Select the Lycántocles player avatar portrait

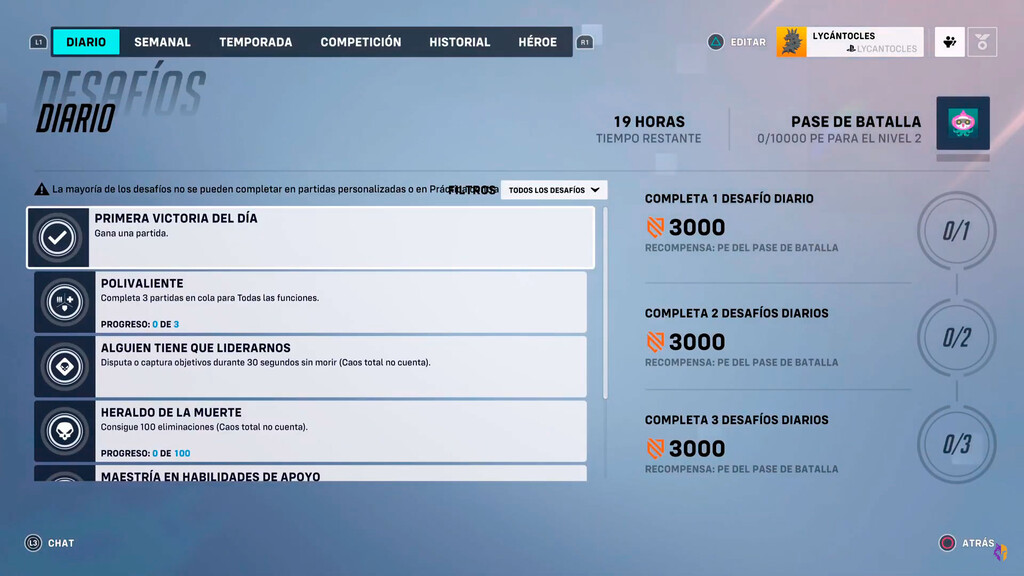click(791, 41)
